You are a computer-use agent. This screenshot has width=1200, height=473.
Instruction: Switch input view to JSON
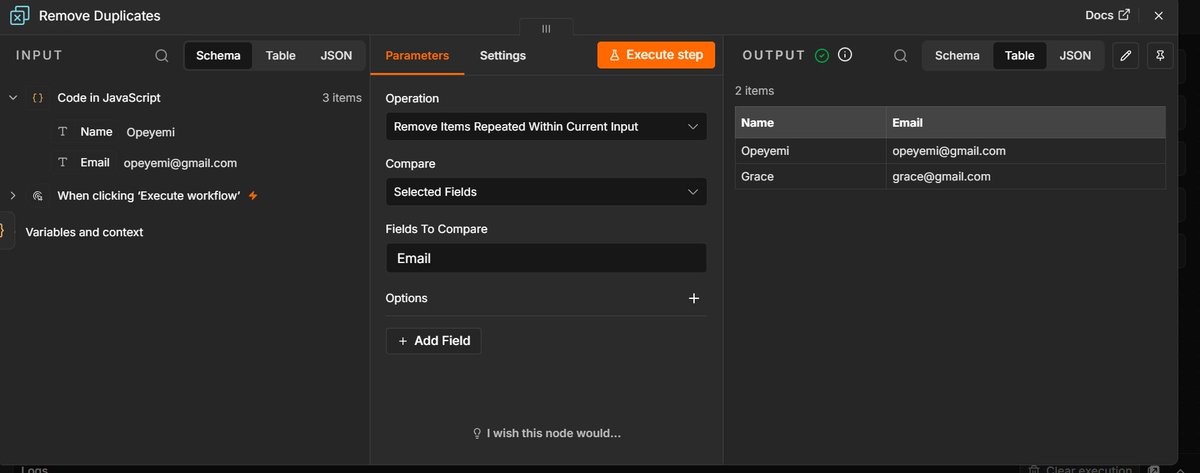pyautogui.click(x=336, y=56)
